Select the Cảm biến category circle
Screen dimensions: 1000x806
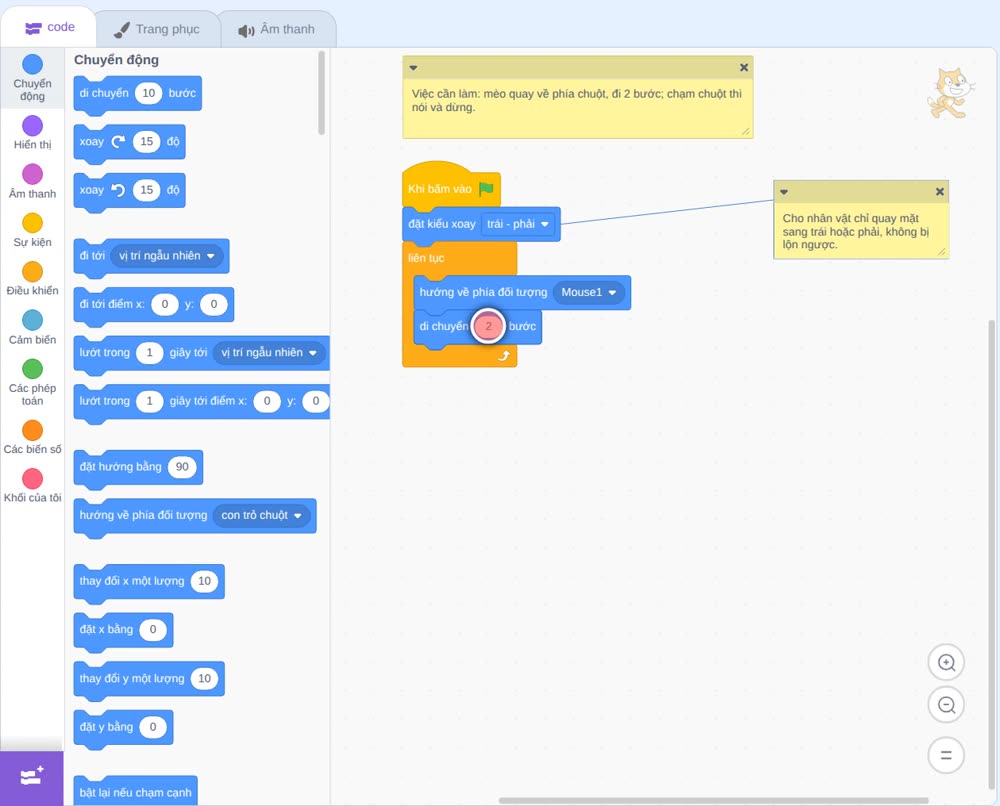tap(33, 320)
